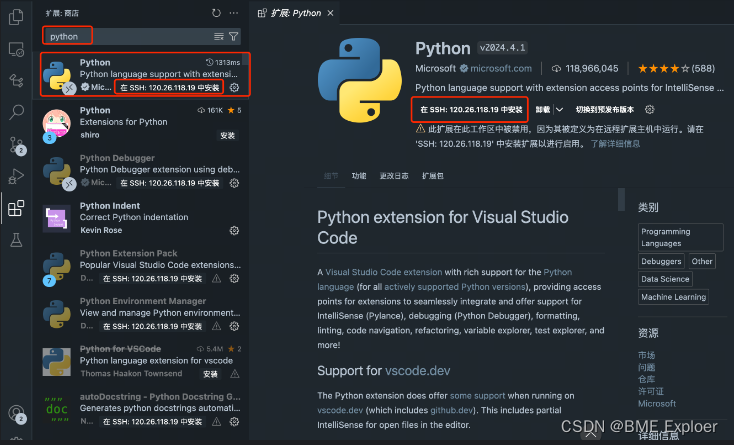Open the Remote Explorer view
Screen dimensions: 734x445
click(x=16, y=49)
